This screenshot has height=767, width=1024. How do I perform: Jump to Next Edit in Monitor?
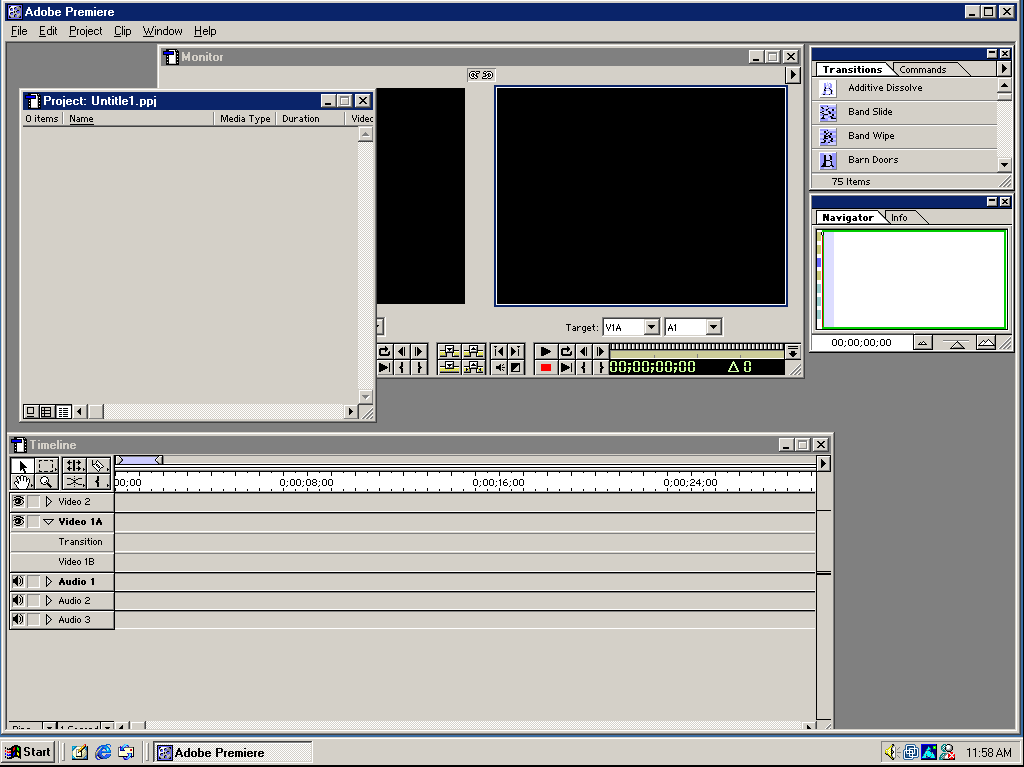coord(515,351)
